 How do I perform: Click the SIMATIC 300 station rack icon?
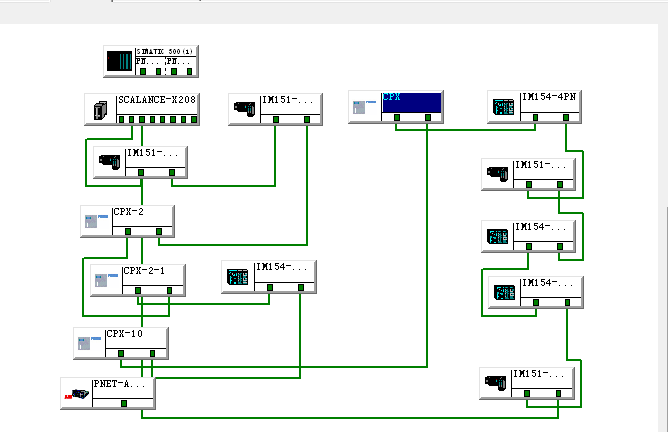(x=119, y=60)
